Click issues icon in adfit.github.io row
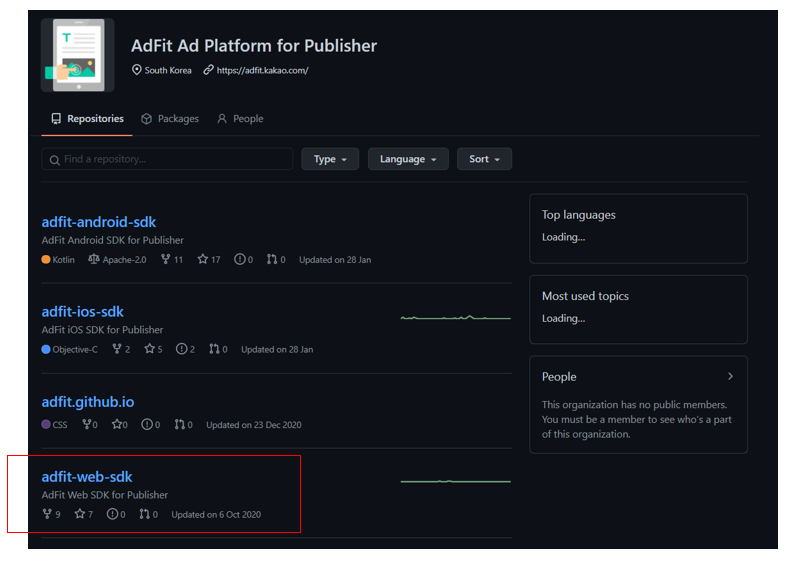 coord(147,424)
